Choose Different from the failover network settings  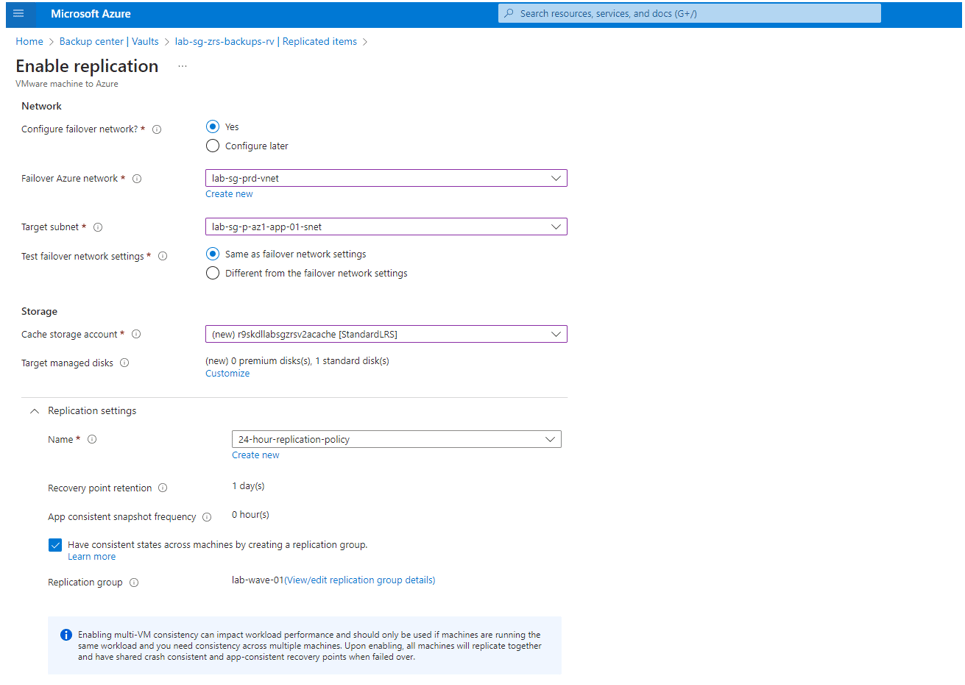coord(212,273)
